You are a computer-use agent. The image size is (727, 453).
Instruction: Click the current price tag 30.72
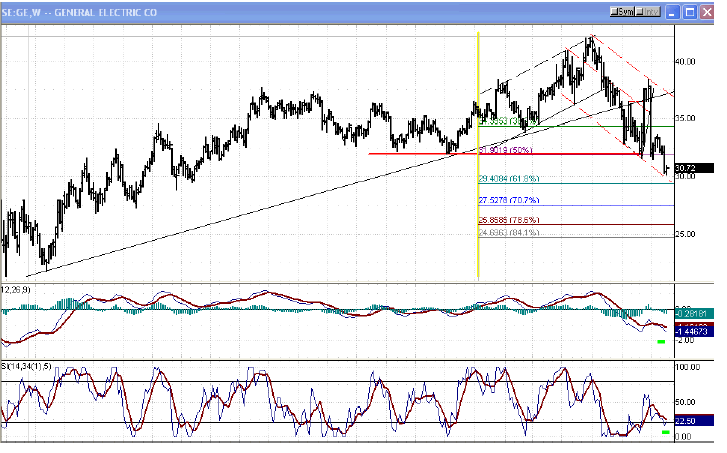tap(692, 168)
